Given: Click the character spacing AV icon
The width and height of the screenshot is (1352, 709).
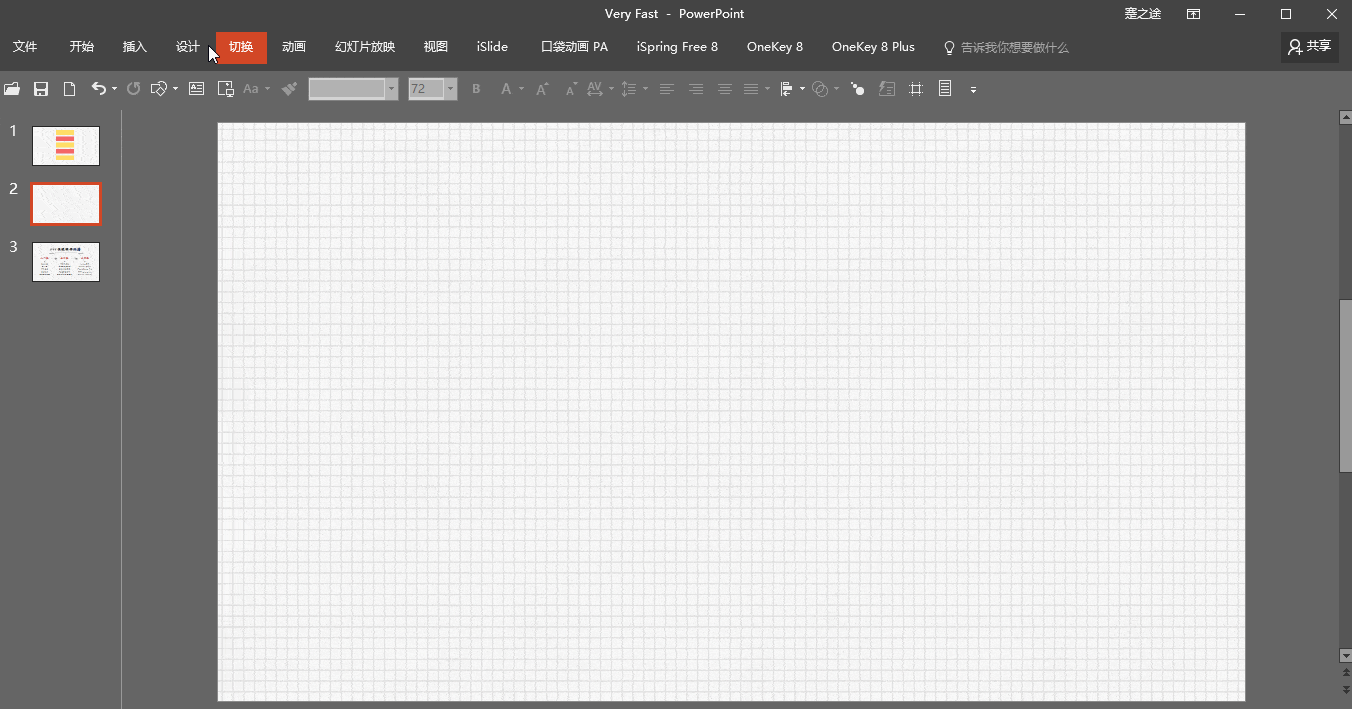Looking at the screenshot, I should 595,89.
